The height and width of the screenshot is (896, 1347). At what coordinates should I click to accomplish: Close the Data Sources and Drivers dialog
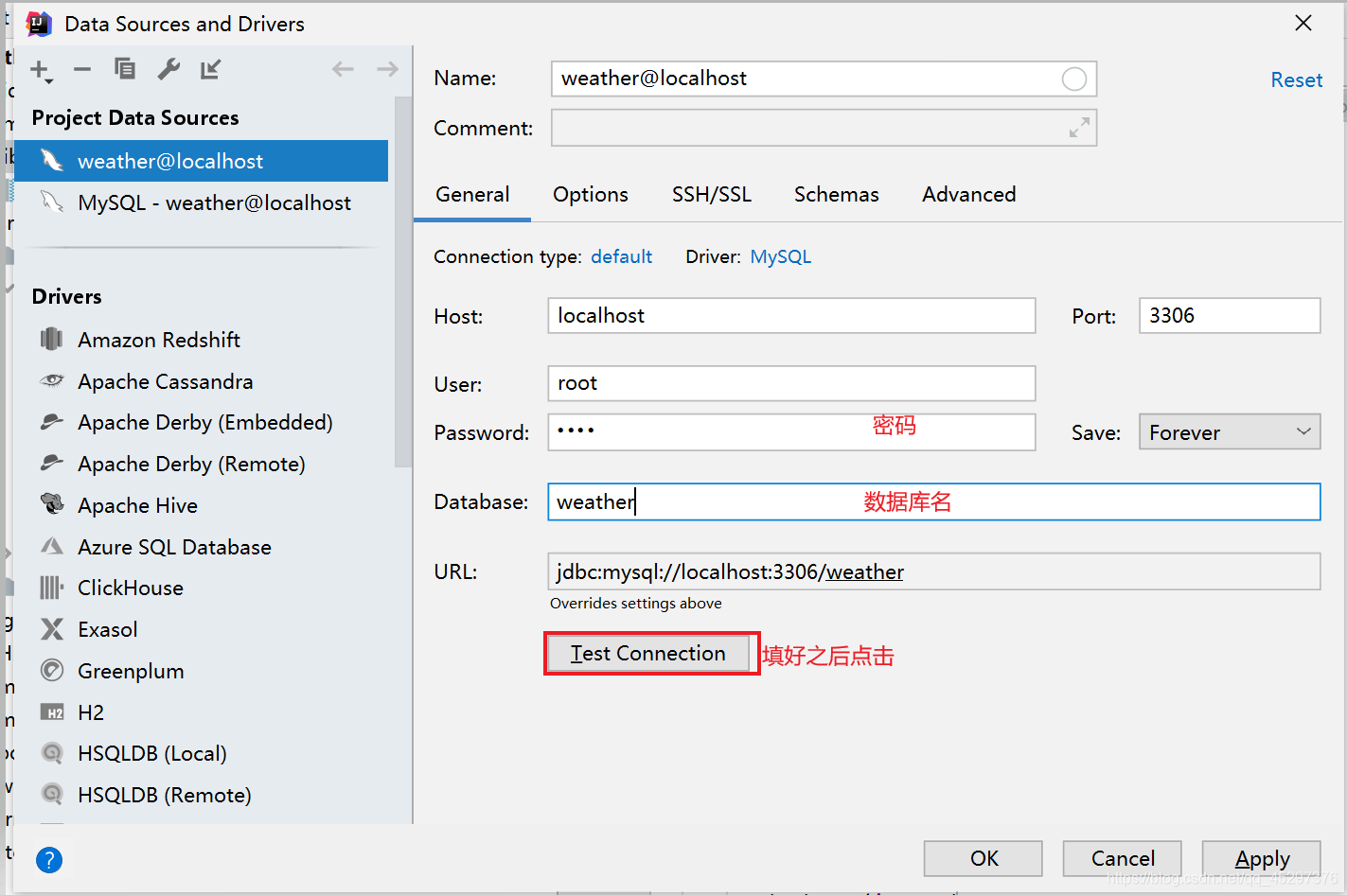click(x=1303, y=24)
